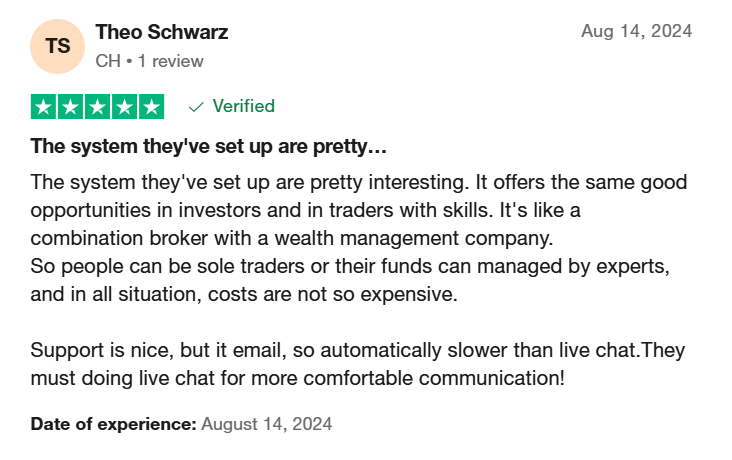Click the Verified checkmark icon
The width and height of the screenshot is (732, 460).
[x=196, y=107]
